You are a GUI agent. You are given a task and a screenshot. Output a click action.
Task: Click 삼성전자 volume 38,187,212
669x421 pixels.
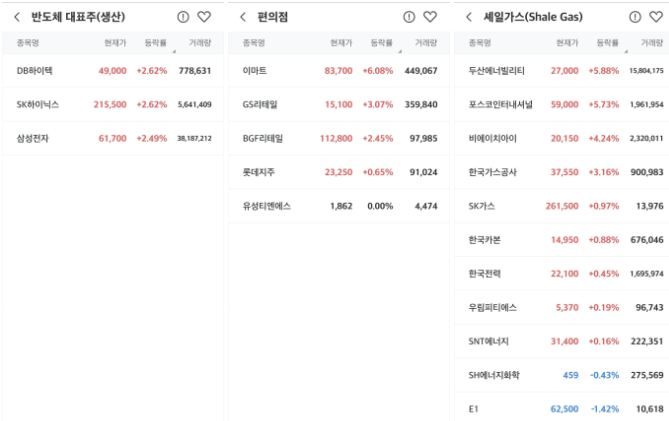[195, 138]
